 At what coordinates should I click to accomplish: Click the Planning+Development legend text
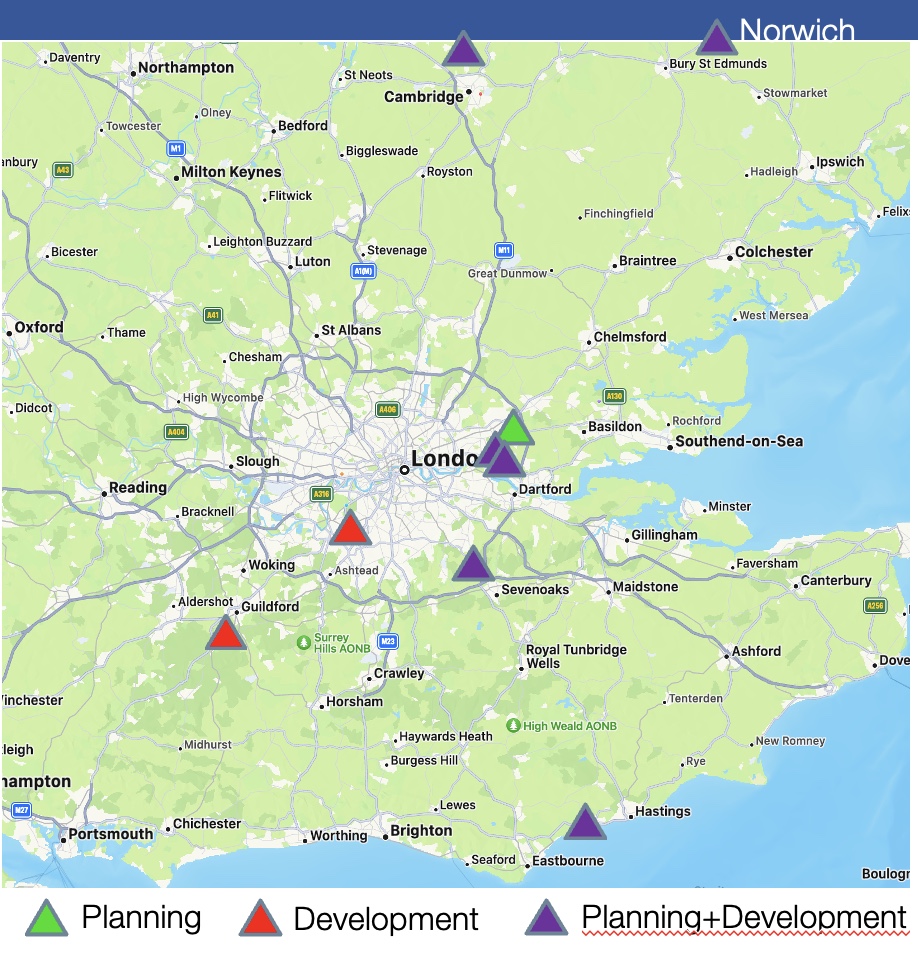tap(743, 918)
